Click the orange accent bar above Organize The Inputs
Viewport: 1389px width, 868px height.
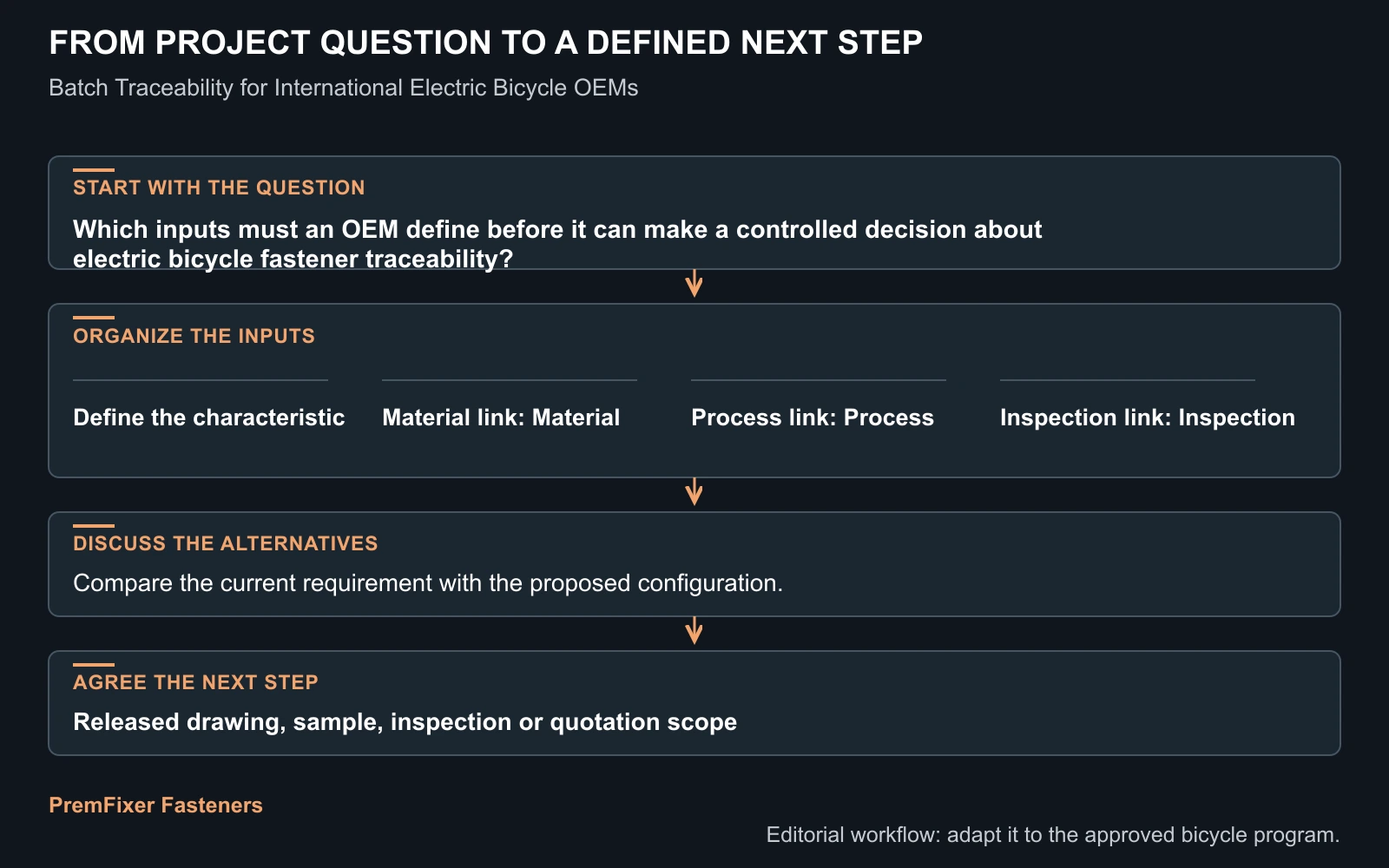pyautogui.click(x=94, y=318)
